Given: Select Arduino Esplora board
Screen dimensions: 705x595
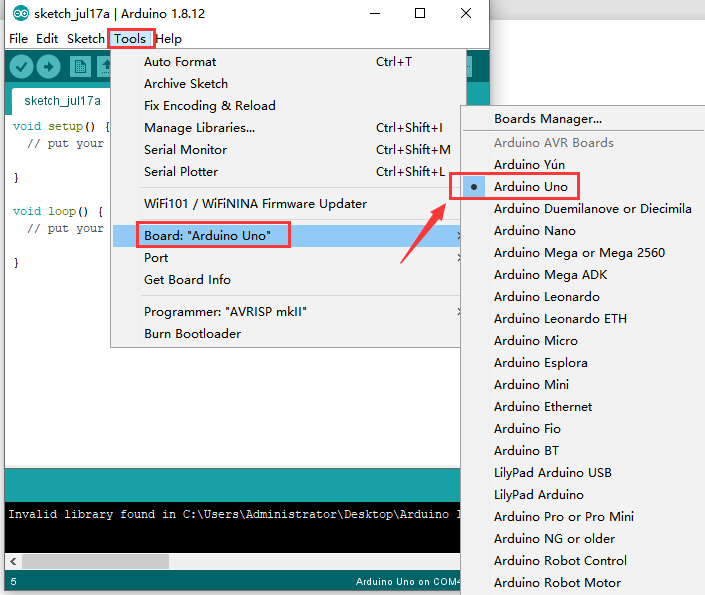Looking at the screenshot, I should (584, 363).
